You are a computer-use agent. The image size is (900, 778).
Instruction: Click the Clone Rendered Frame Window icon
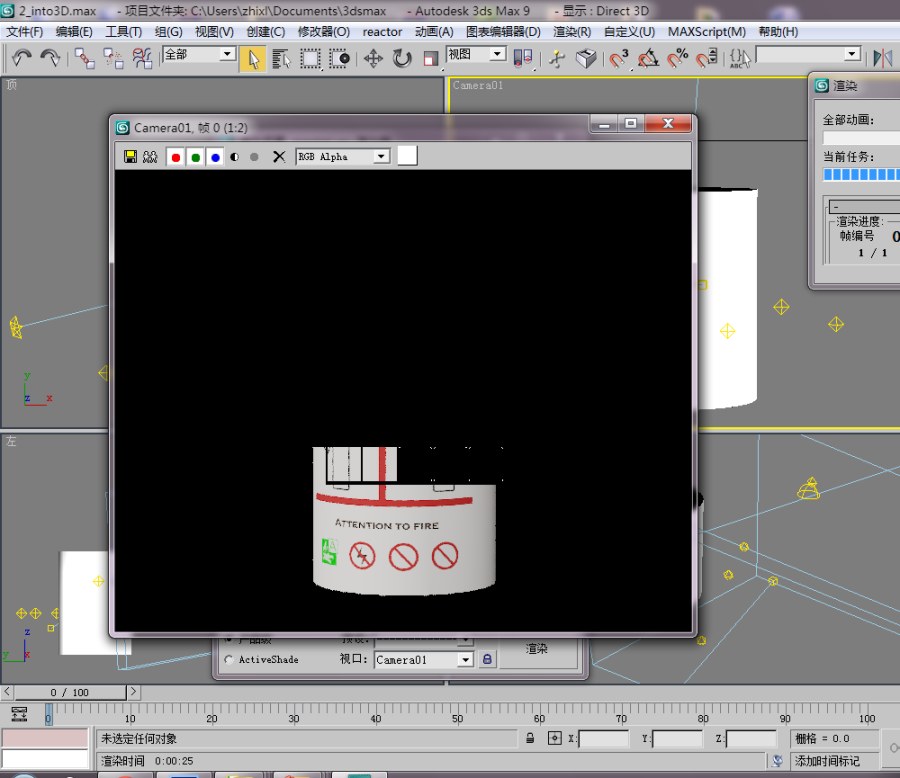point(150,157)
